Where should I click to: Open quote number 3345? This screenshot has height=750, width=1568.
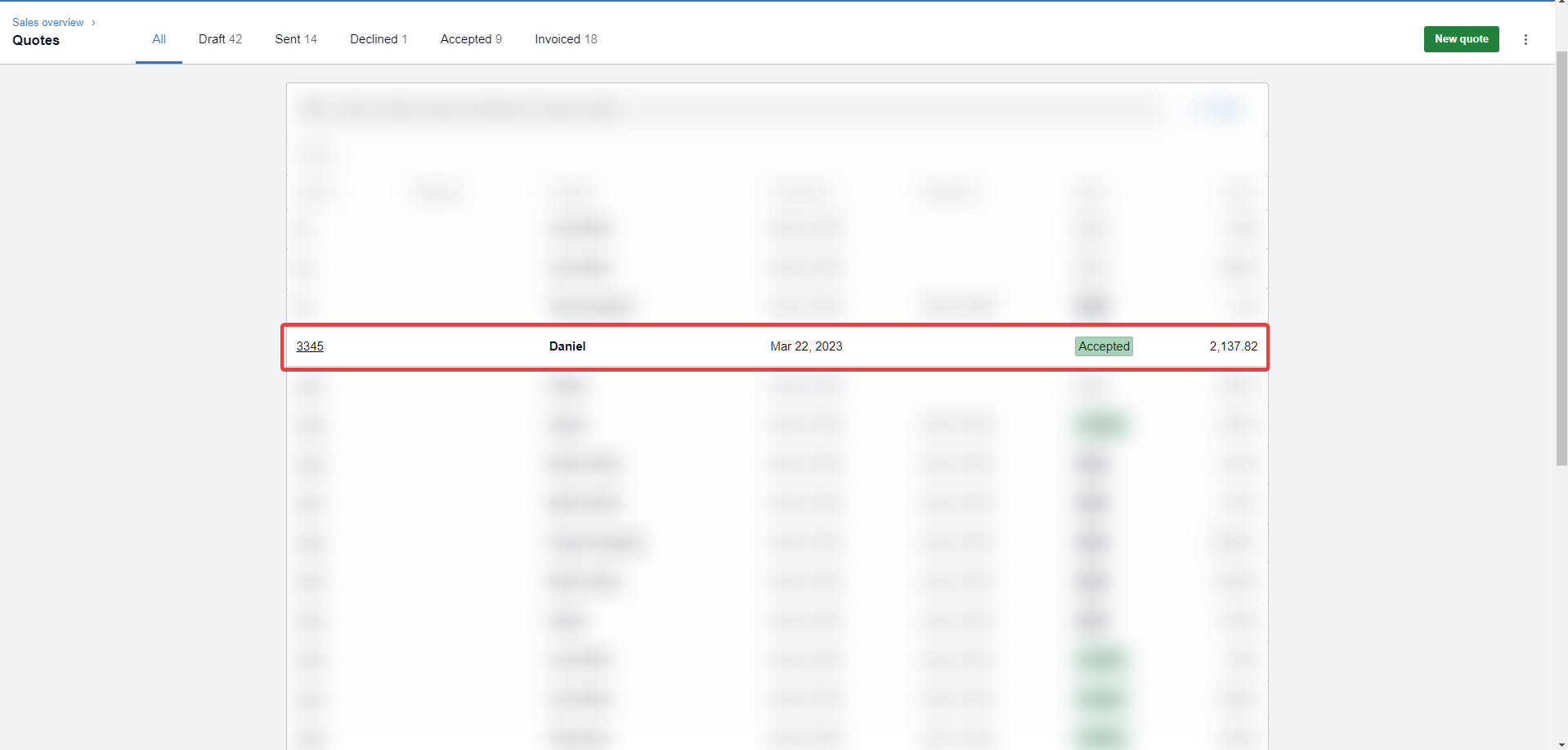pos(310,346)
